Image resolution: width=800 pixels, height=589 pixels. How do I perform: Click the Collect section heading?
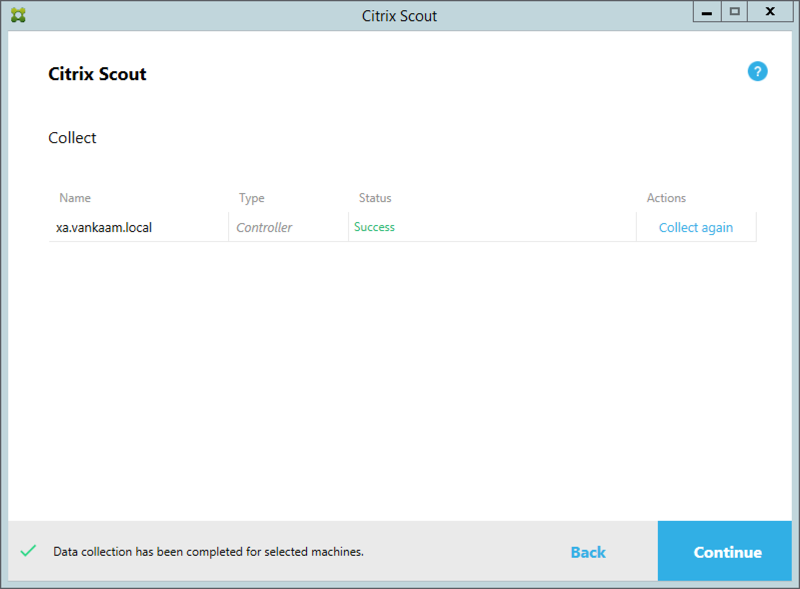[x=72, y=138]
